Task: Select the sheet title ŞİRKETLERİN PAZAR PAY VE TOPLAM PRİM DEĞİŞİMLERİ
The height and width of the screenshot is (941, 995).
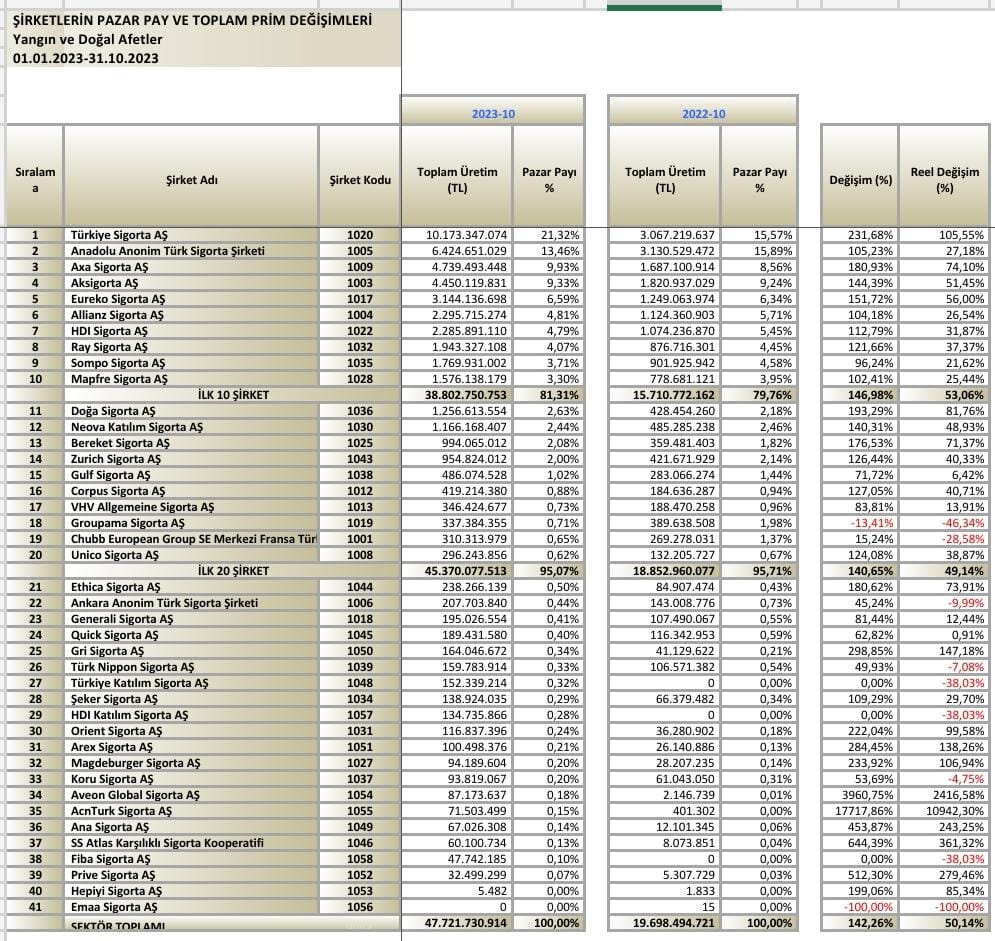Action: tap(192, 20)
